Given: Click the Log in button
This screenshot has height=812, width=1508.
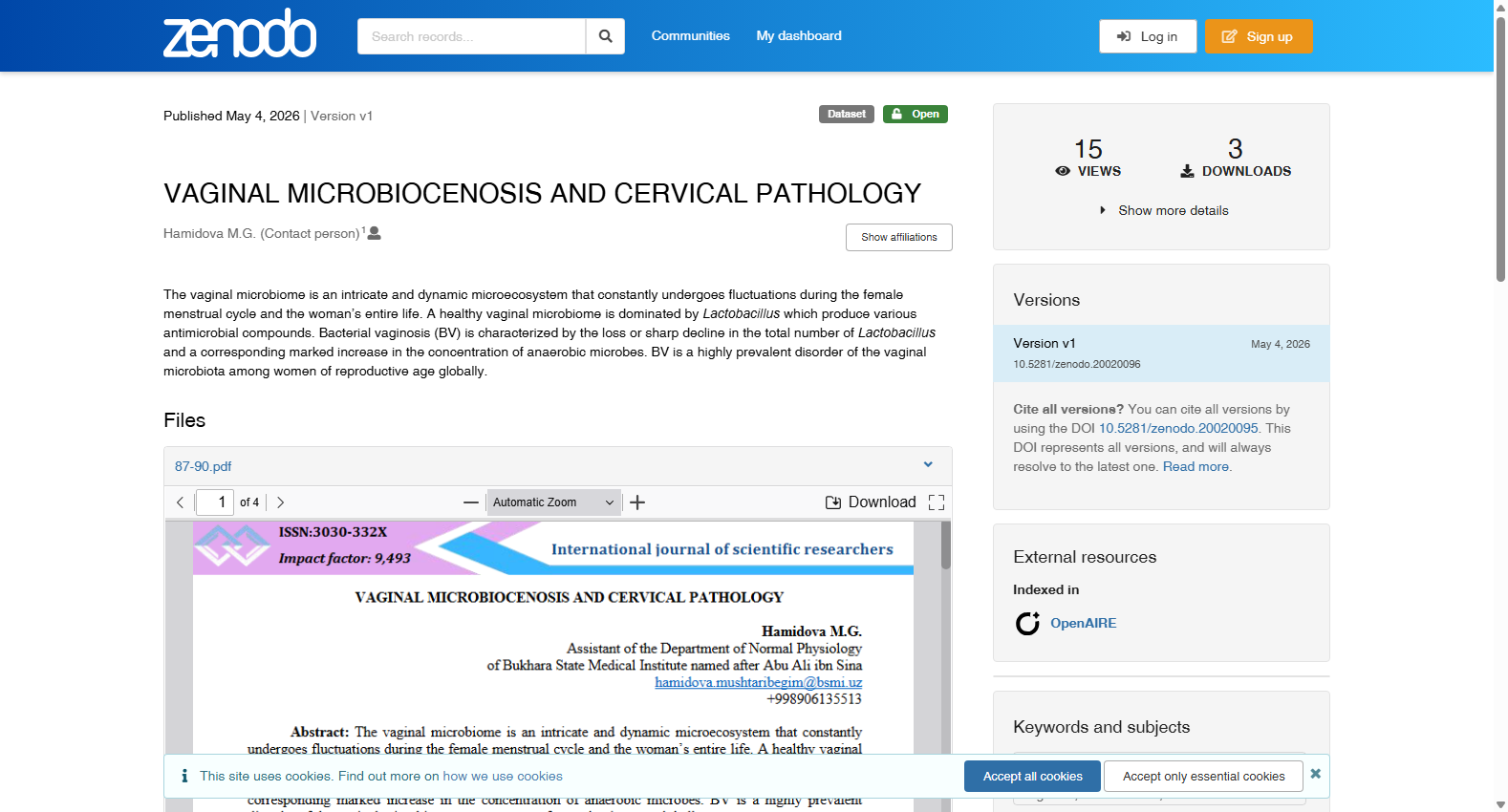Looking at the screenshot, I should pyautogui.click(x=1148, y=36).
